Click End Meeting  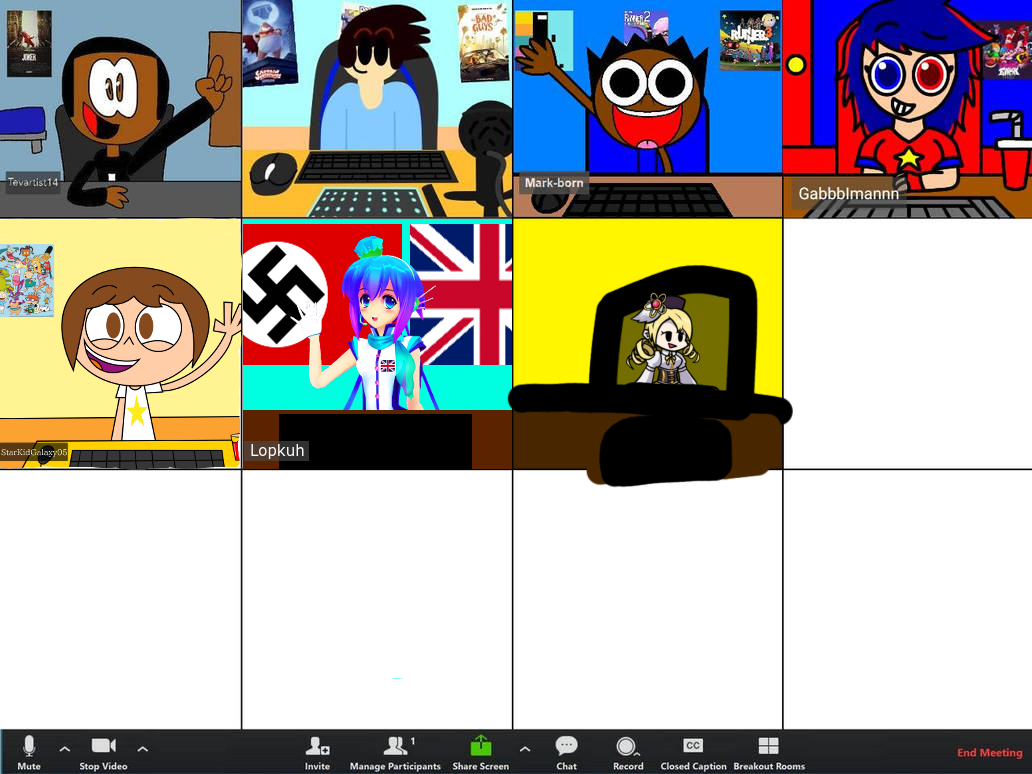(989, 752)
